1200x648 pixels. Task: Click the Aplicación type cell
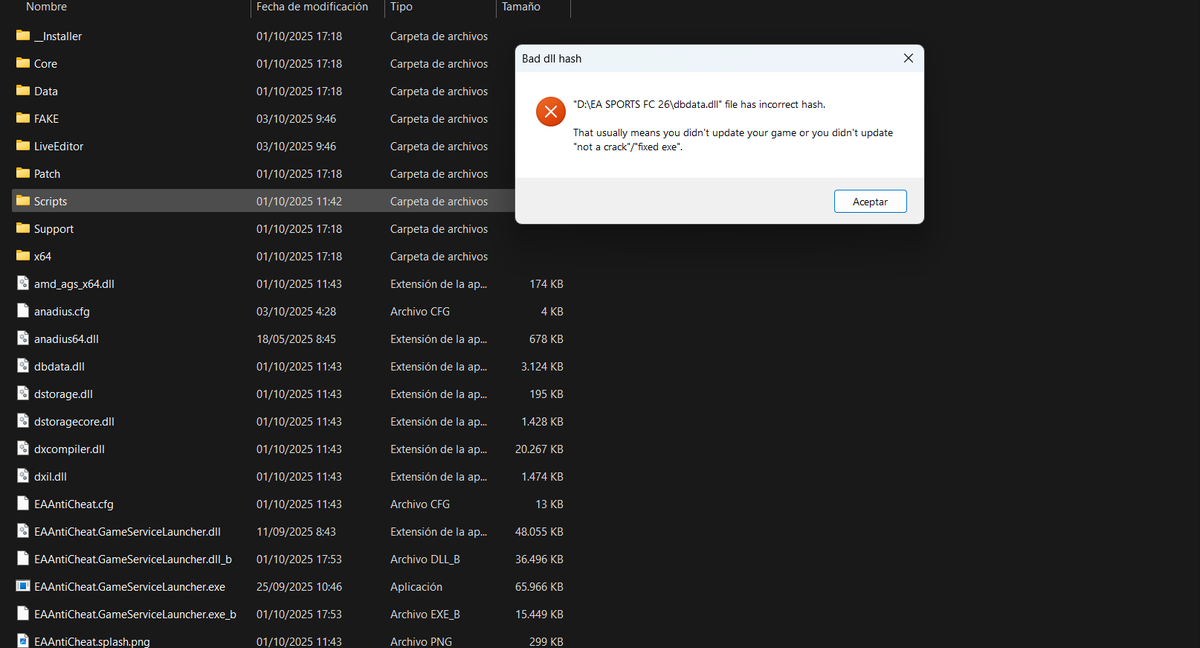pos(416,586)
